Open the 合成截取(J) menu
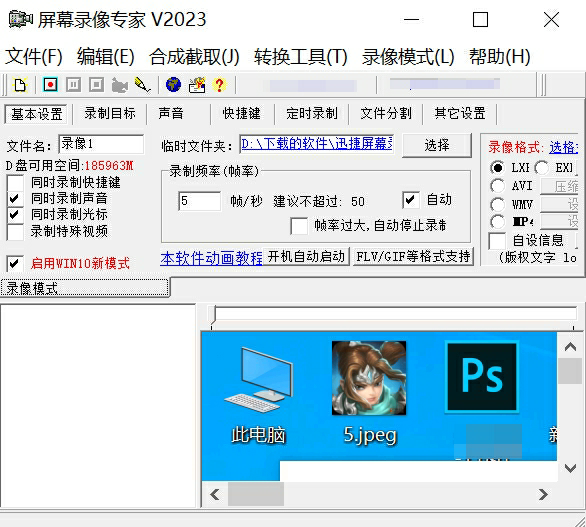Viewport: 586px width, 527px height. coord(194,57)
